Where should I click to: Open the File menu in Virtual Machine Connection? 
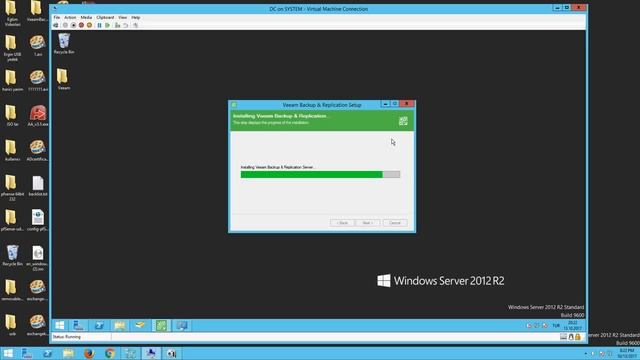point(57,18)
